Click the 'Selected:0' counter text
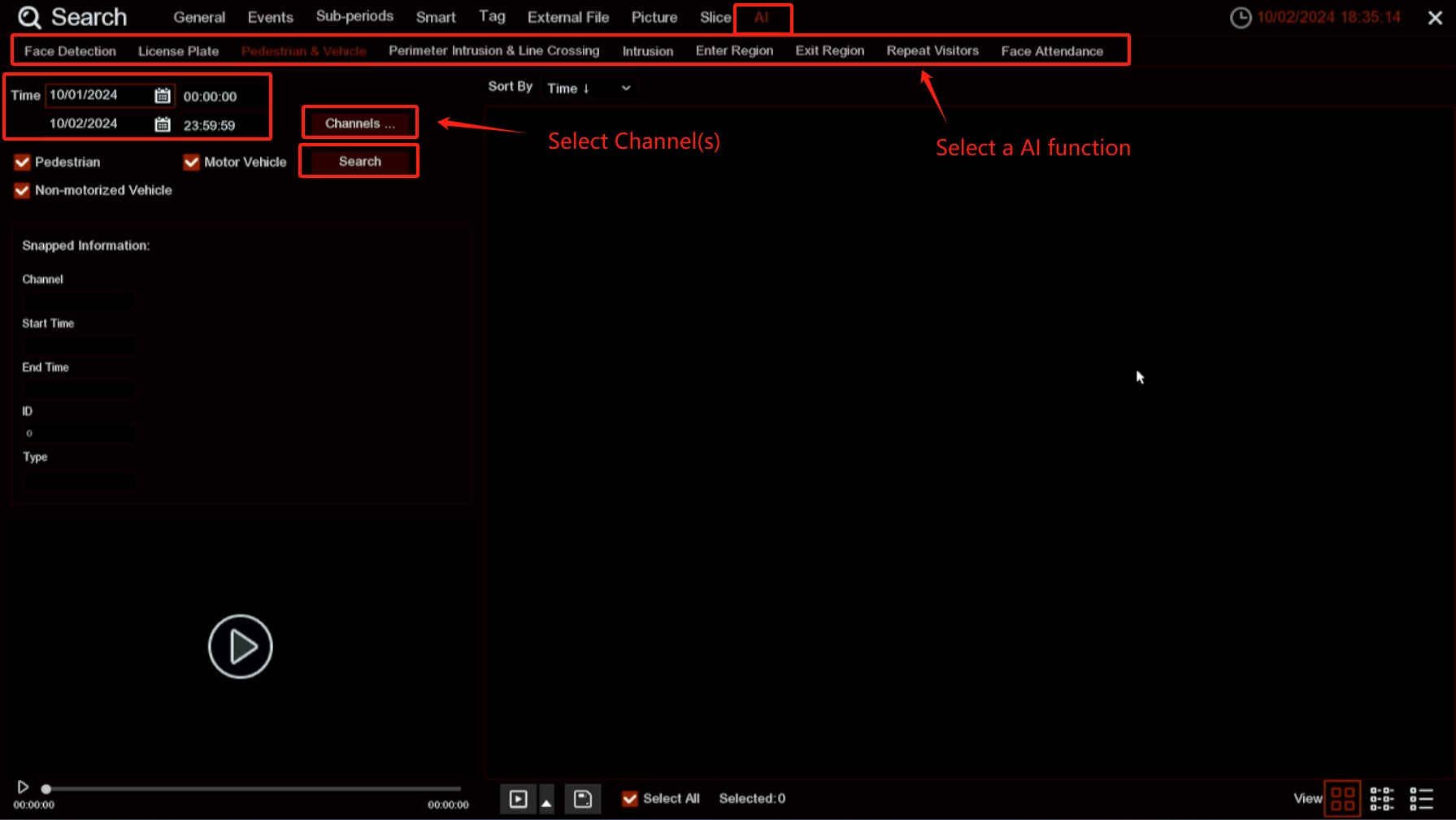 click(x=752, y=799)
